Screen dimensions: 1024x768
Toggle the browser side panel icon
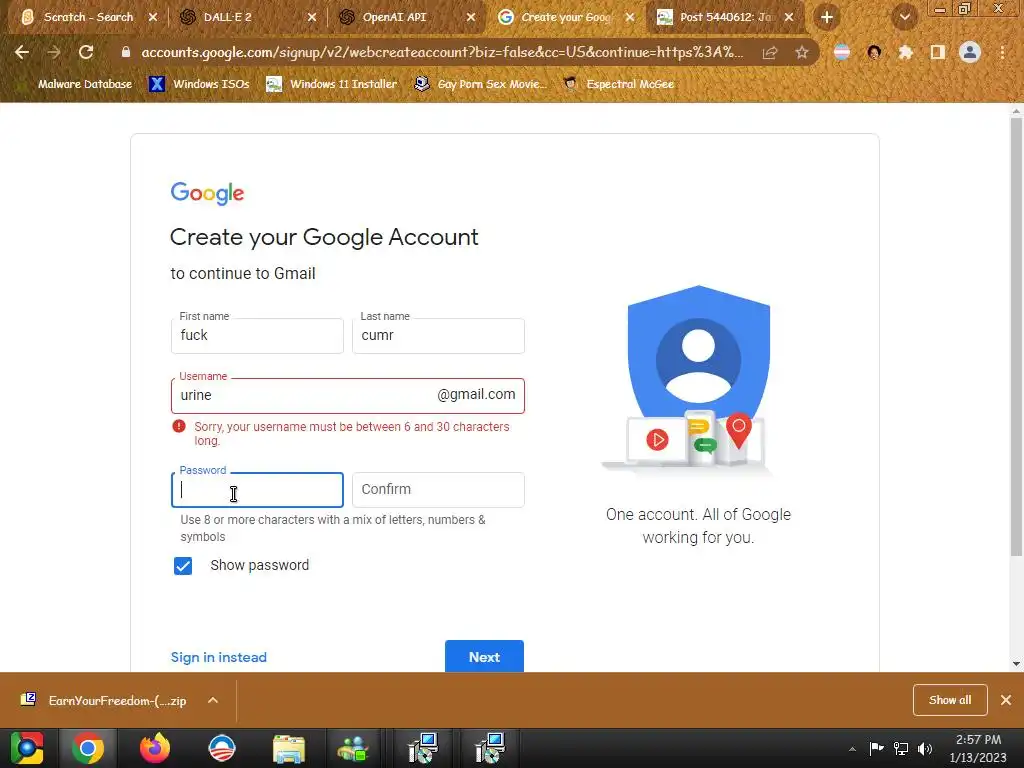click(937, 52)
